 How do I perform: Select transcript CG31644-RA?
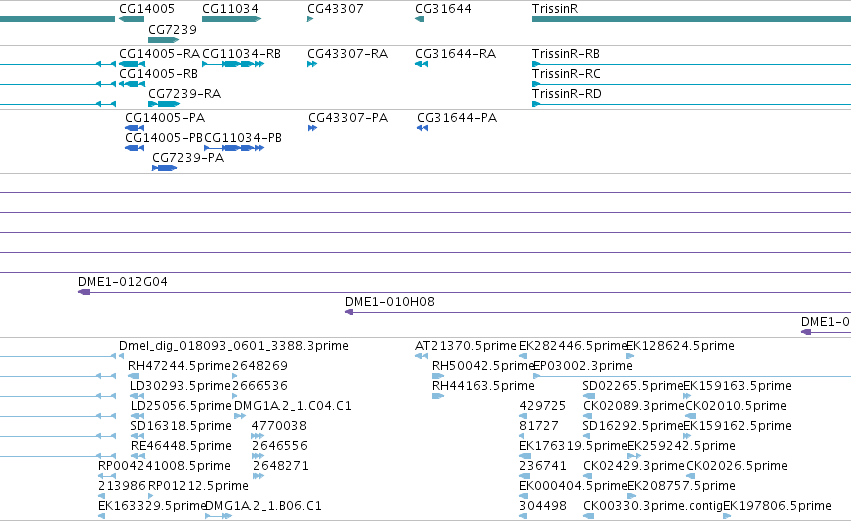point(455,54)
